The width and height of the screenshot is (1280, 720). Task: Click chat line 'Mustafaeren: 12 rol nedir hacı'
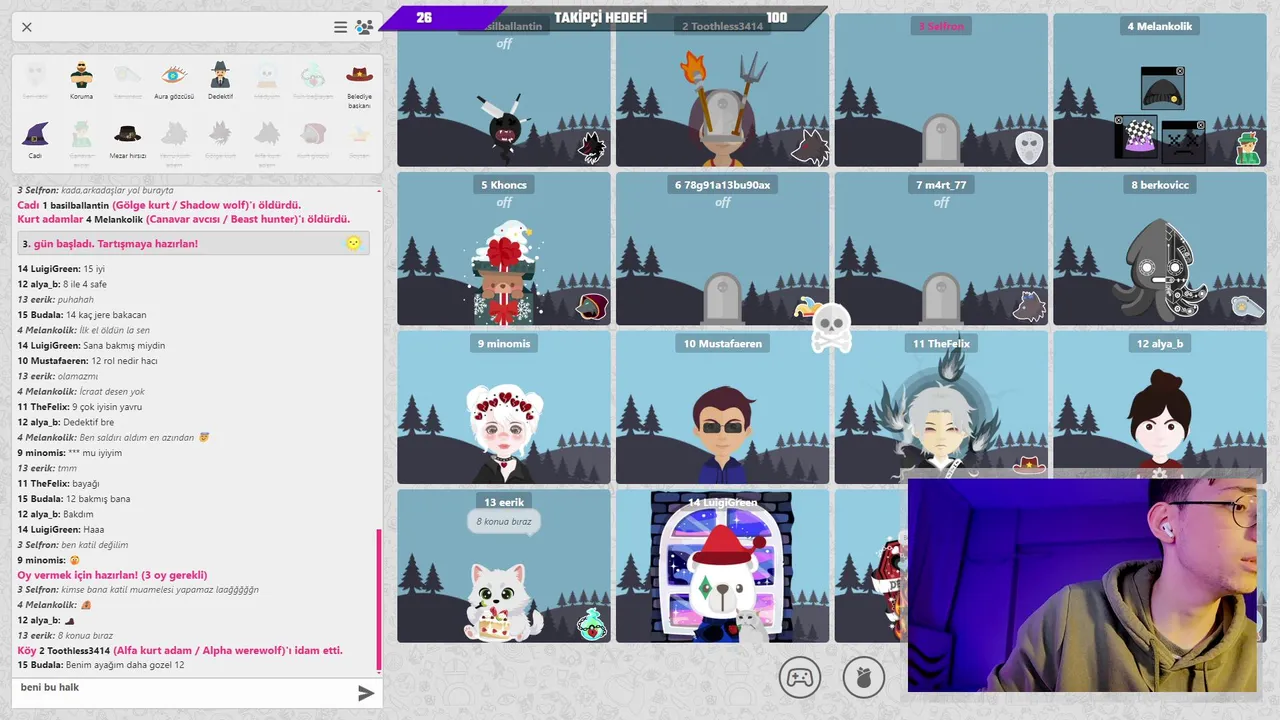(x=88, y=361)
